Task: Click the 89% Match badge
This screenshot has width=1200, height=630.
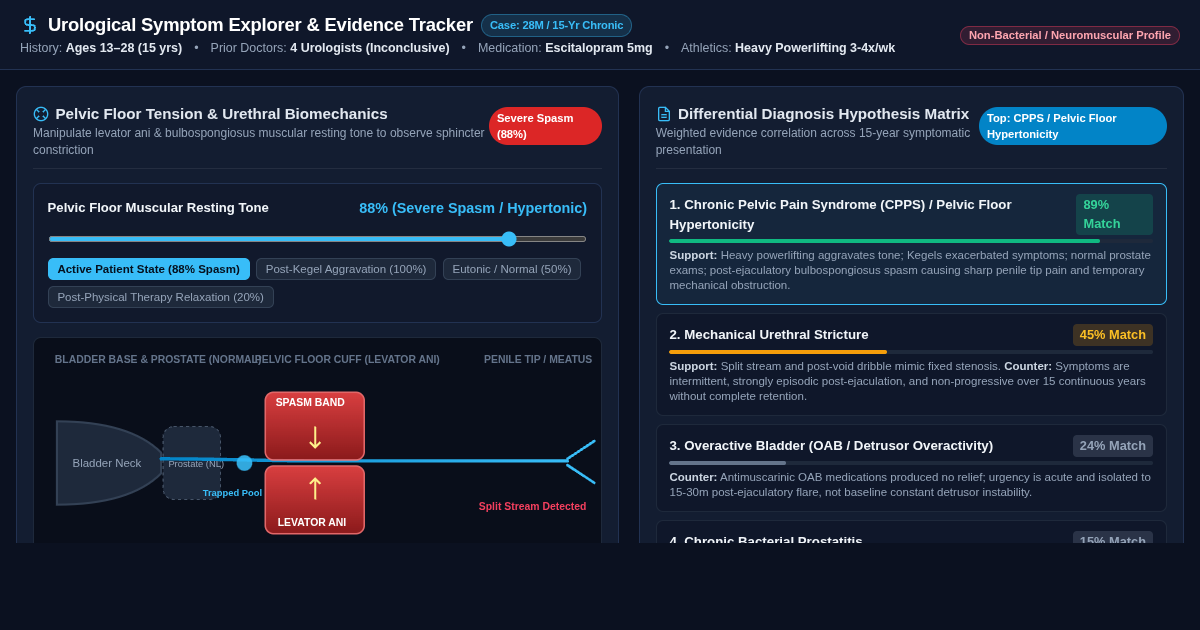Action: click(1114, 214)
